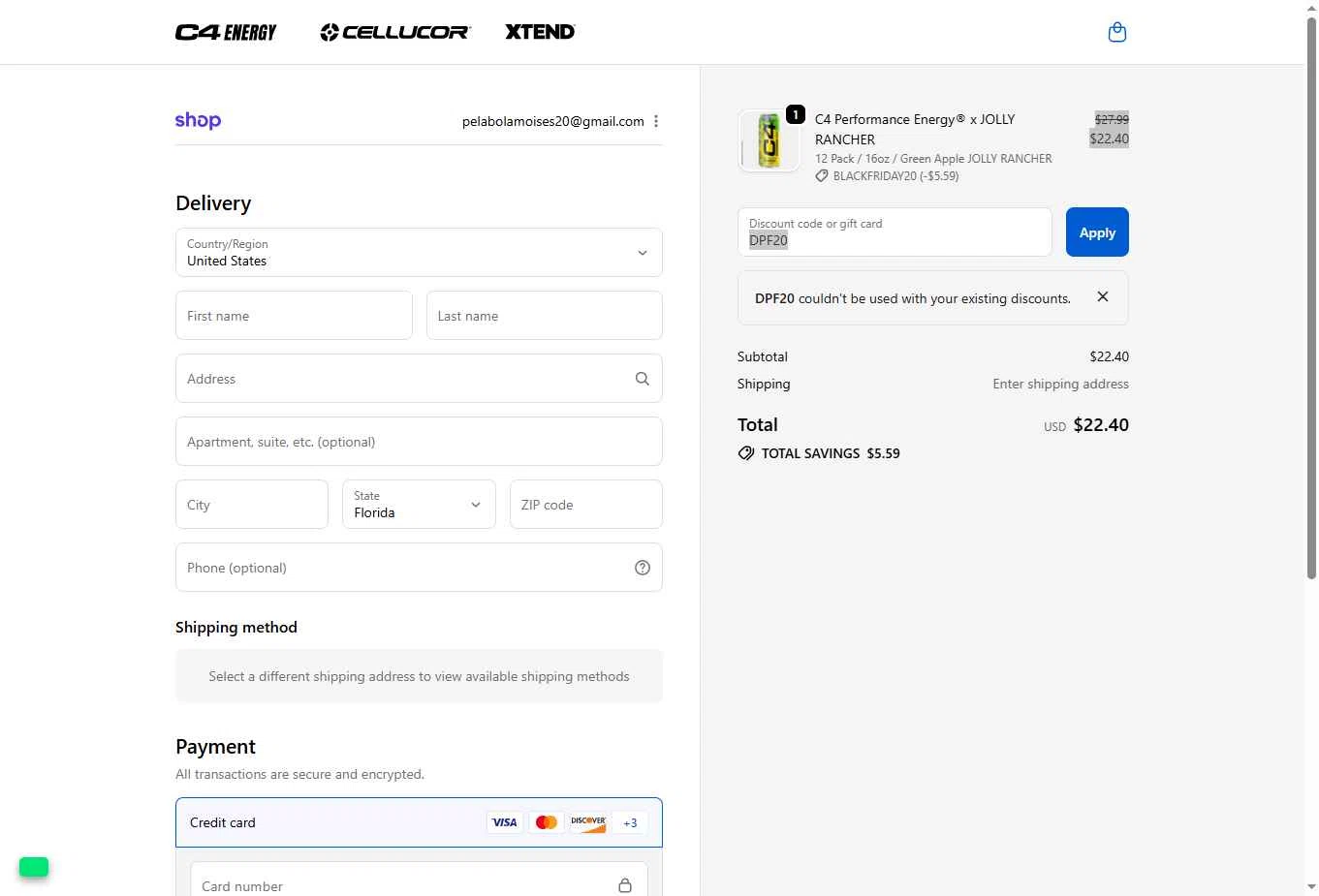
Task: Show the +3 additional card types
Action: [x=630, y=822]
